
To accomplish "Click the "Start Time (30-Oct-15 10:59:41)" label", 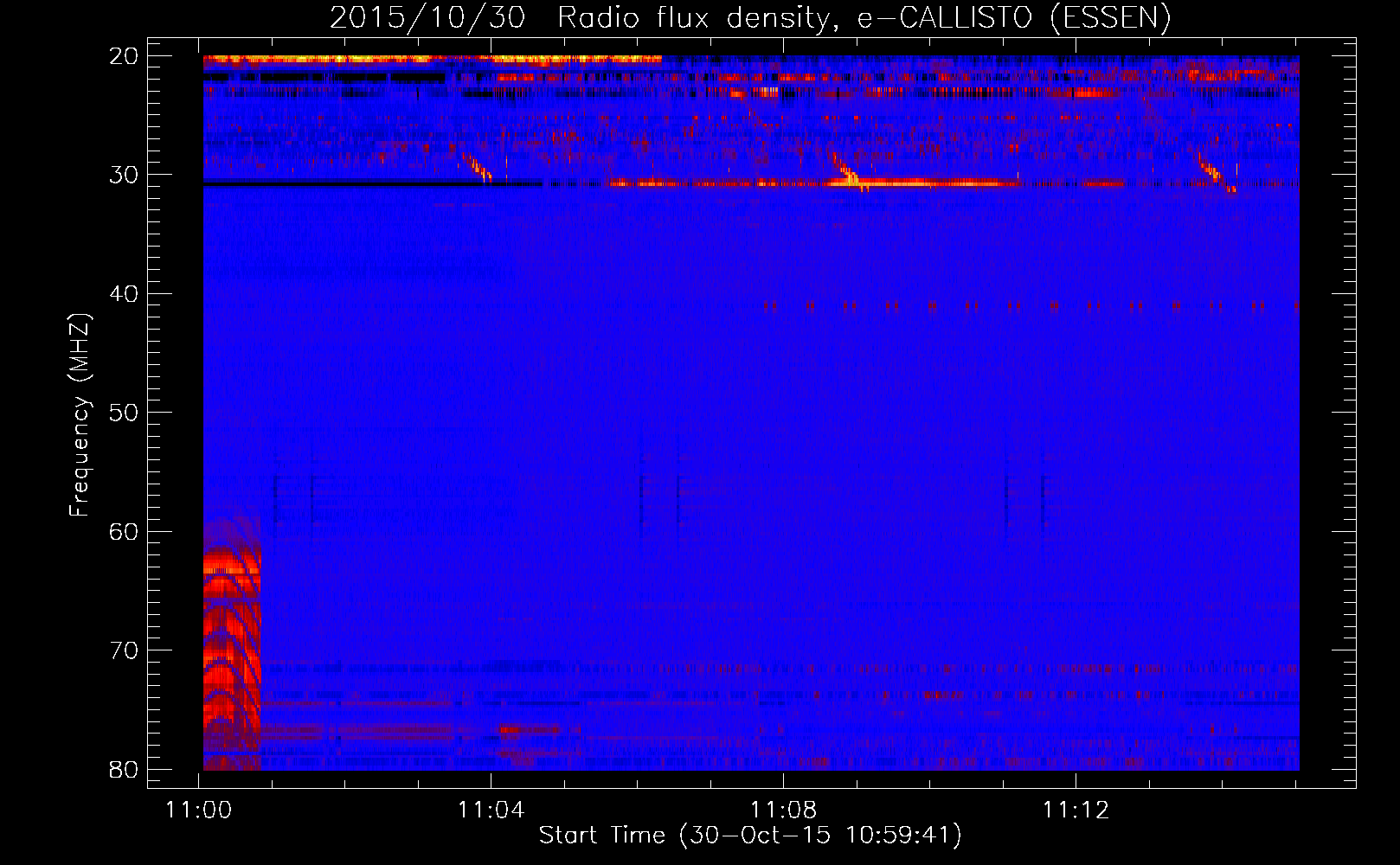I will 750,836.
